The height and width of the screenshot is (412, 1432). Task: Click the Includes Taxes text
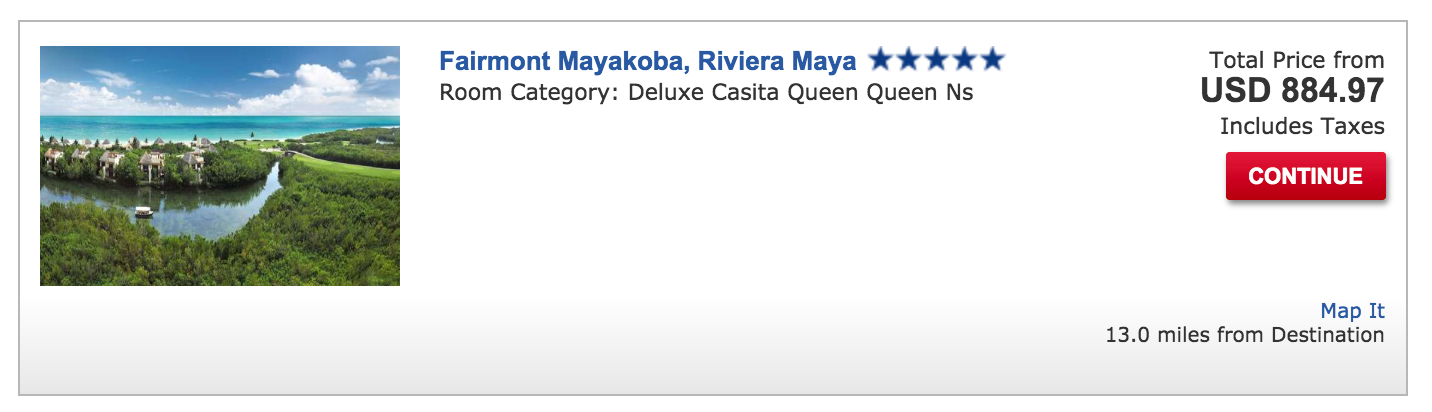(1302, 126)
